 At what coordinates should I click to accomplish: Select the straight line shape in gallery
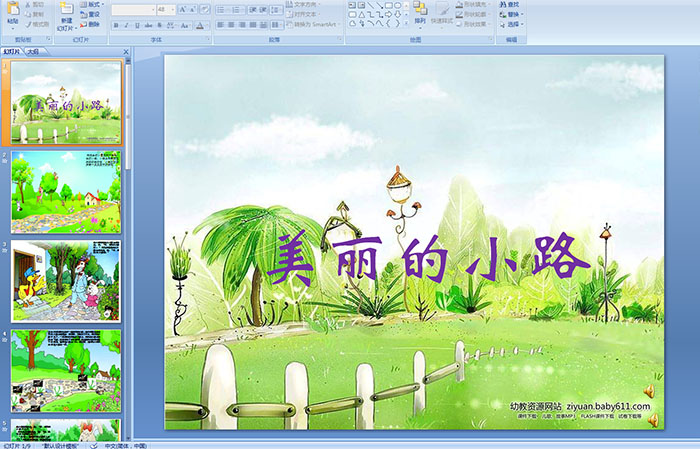click(x=370, y=5)
